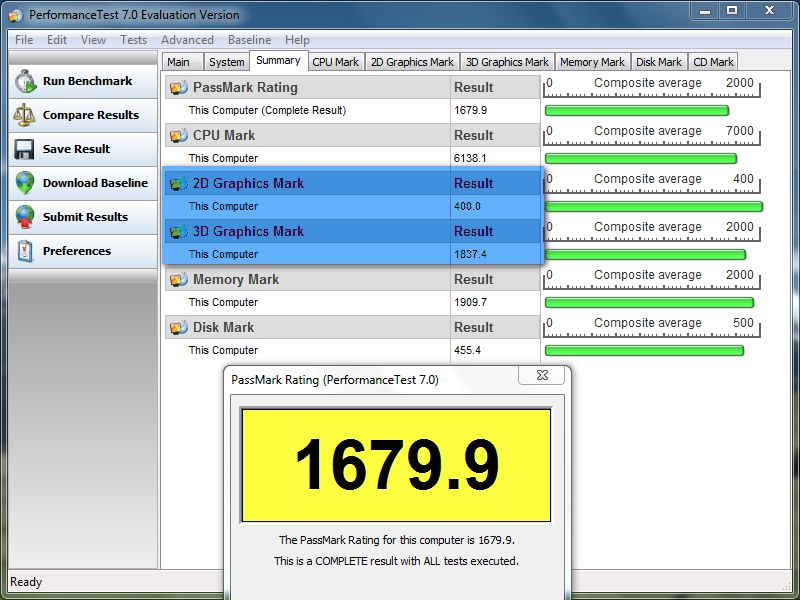The height and width of the screenshot is (600, 800).
Task: Open the Advanced menu
Action: (x=187, y=40)
